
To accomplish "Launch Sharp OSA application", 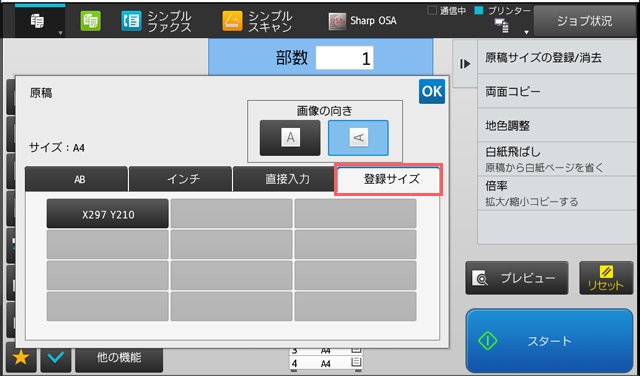I will (x=362, y=21).
